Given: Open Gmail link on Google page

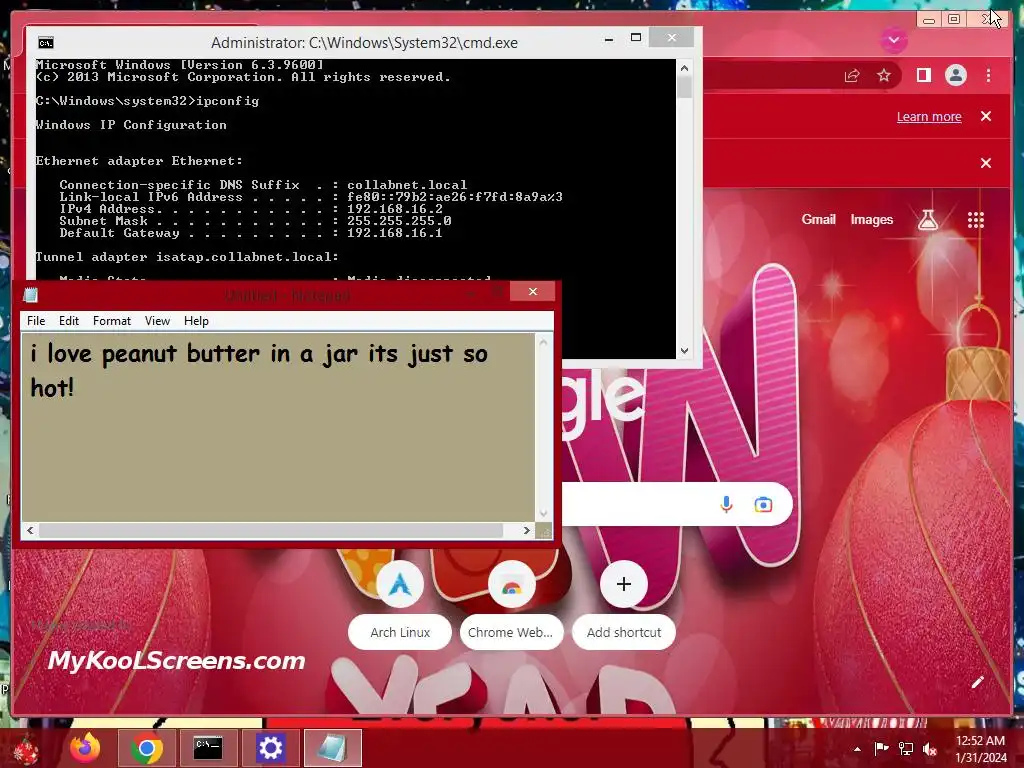Looking at the screenshot, I should (818, 219).
